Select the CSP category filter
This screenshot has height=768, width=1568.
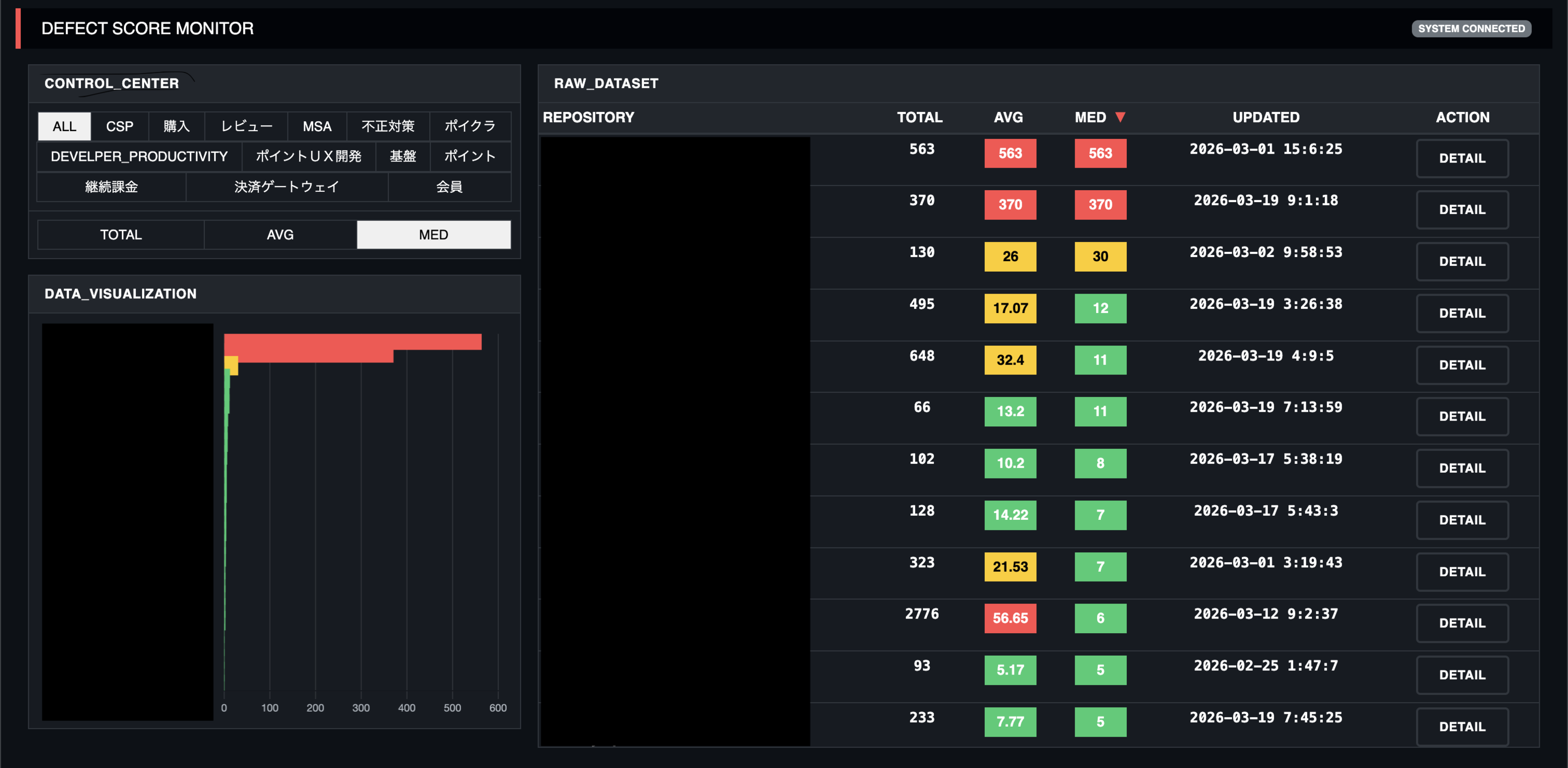click(119, 126)
